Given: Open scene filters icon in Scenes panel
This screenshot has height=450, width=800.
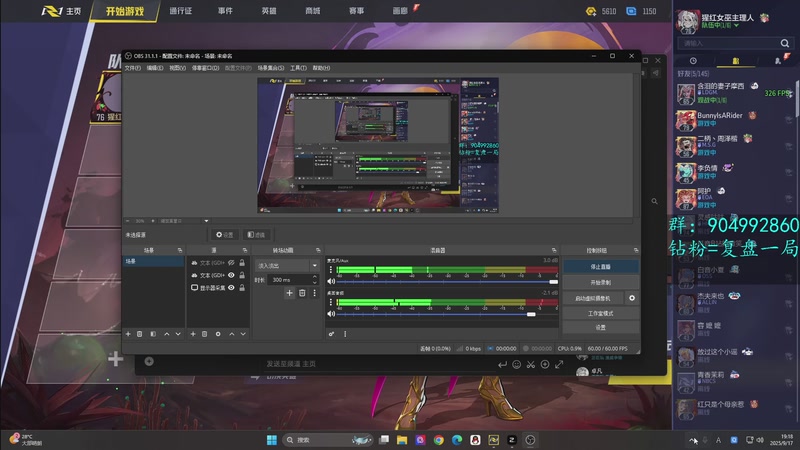Looking at the screenshot, I should coord(153,334).
